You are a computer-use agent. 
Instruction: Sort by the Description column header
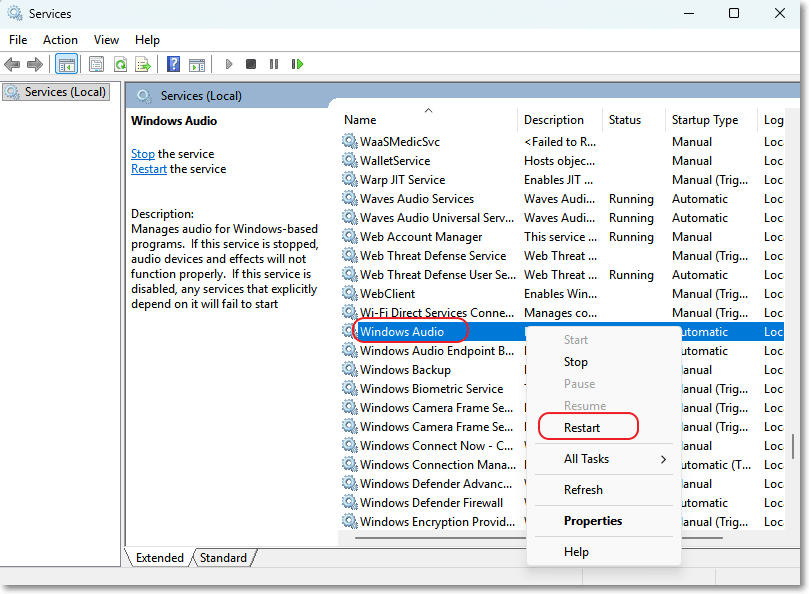coord(560,120)
